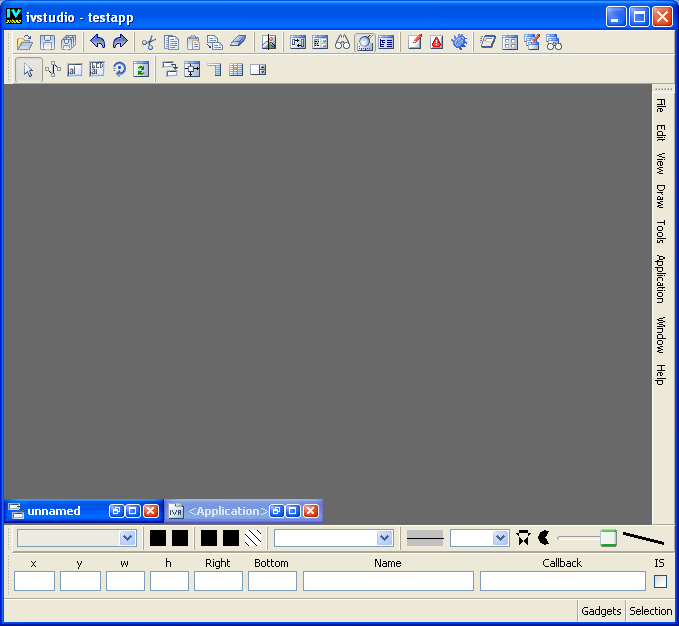The height and width of the screenshot is (626, 679).
Task: Toggle the highlighted inspector toolbar button
Action: click(364, 42)
